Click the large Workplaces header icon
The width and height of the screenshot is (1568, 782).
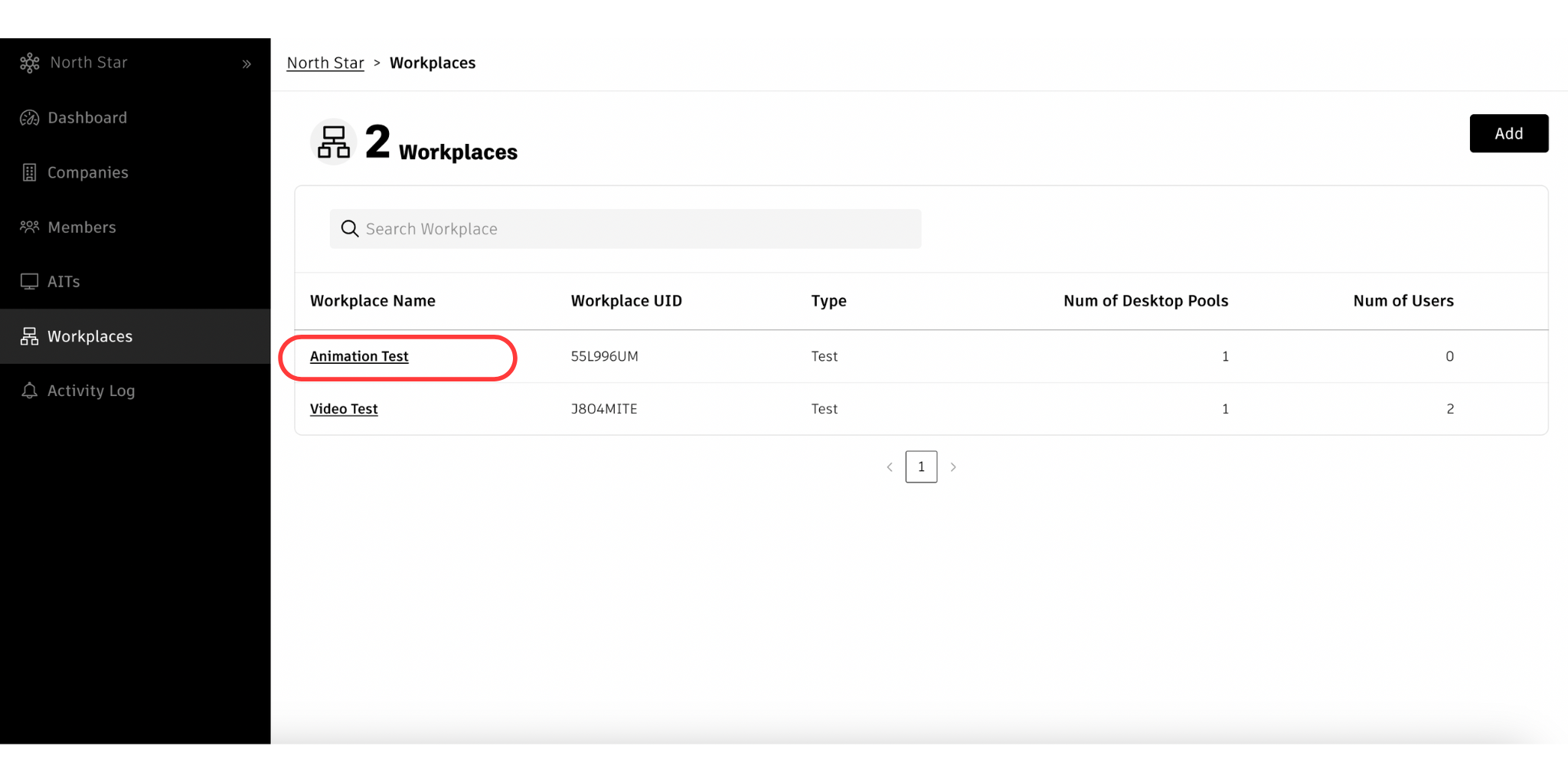coord(334,142)
